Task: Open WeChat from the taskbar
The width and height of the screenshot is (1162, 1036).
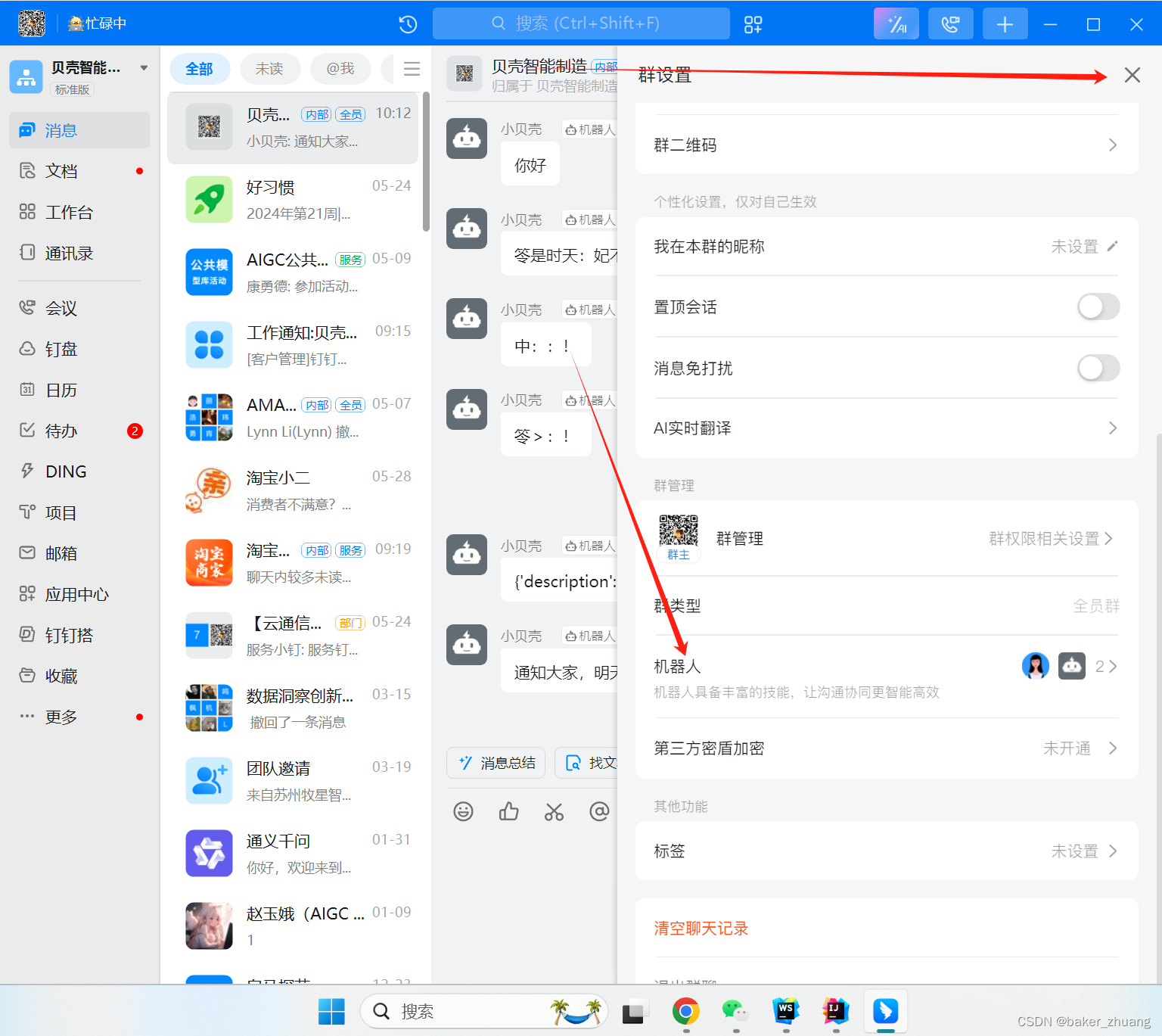Action: (735, 1011)
